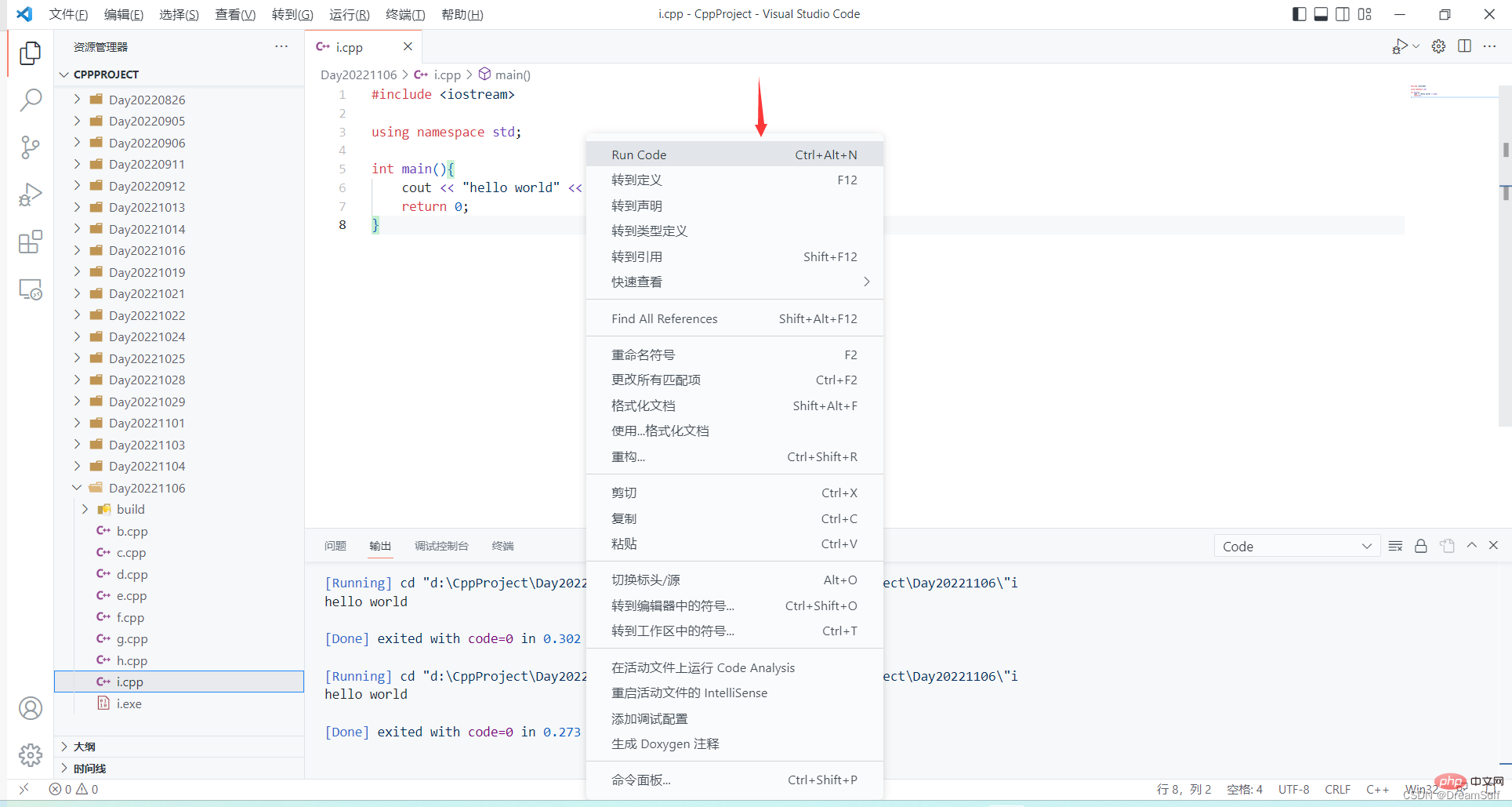Open the Run and Debug view
Screen dimensions: 1512x807
(x=30, y=194)
